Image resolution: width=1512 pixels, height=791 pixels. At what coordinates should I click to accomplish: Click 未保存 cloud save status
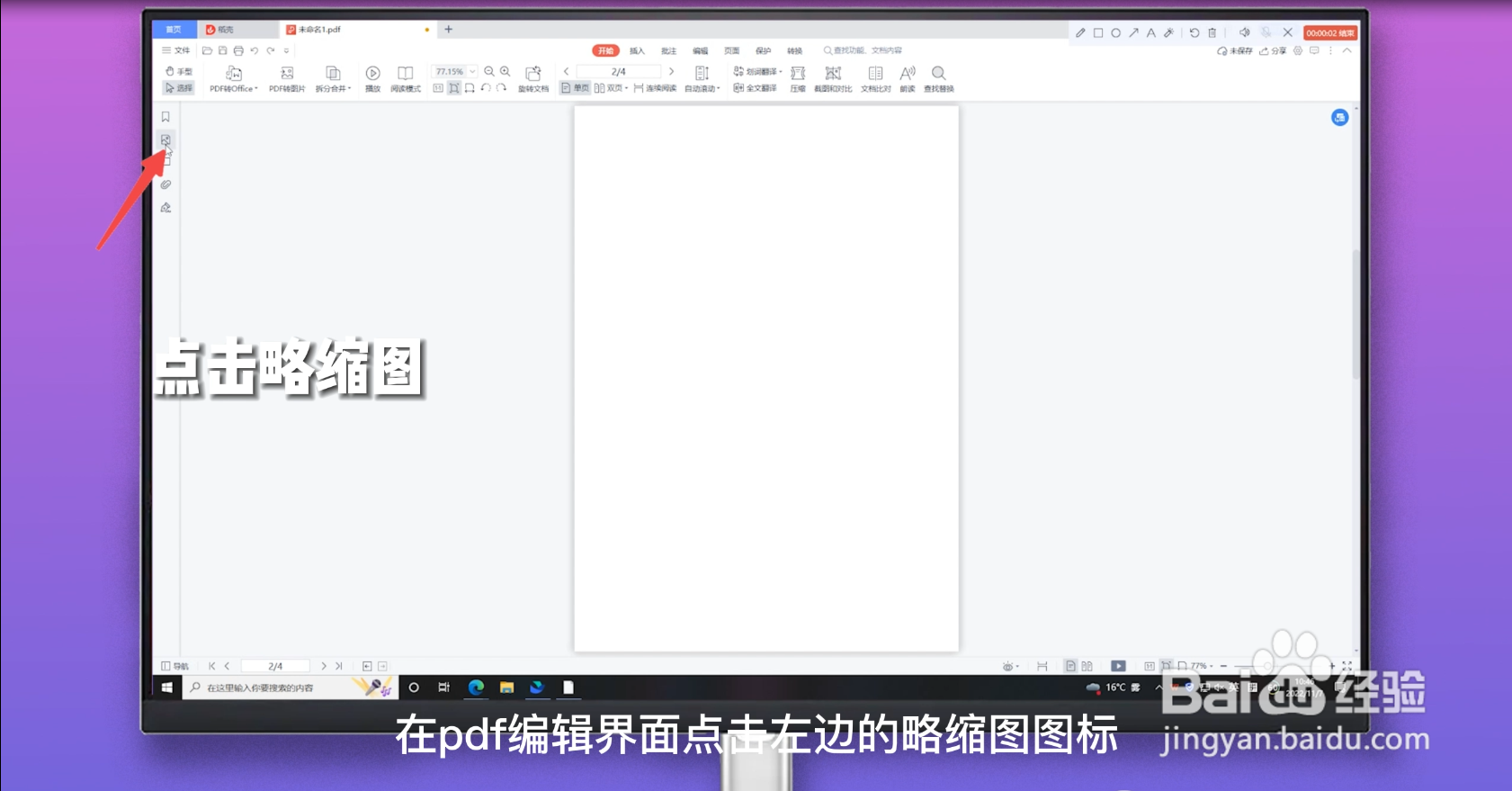coord(1235,50)
